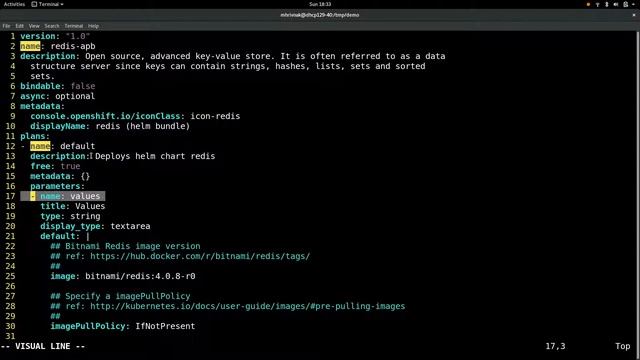Viewport: 640px width, 360px height.
Task: Click 'Top' scroll indicator in status line
Action: point(623,346)
